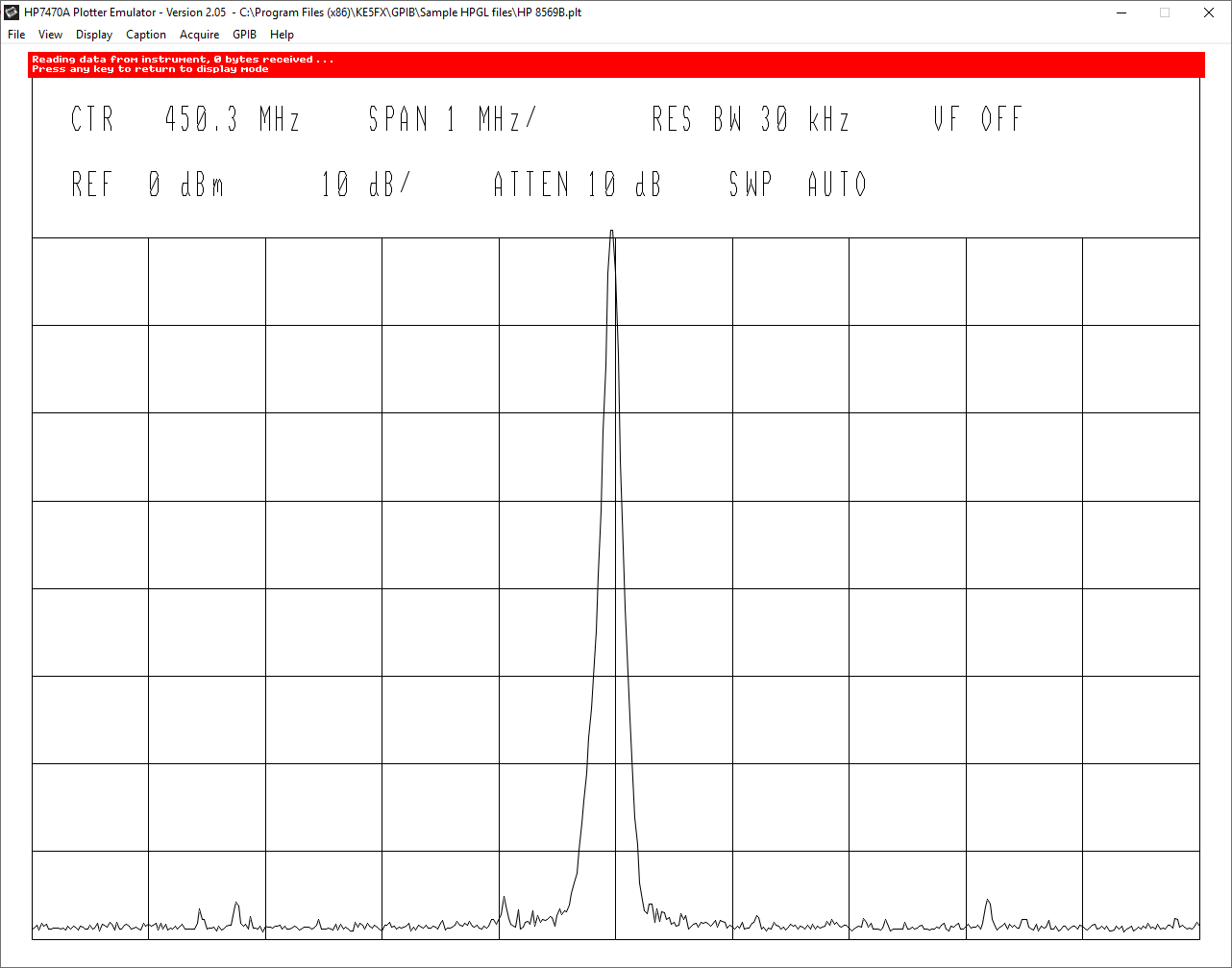Click the 'RES BW 30 kHz' label
Image resolution: width=1232 pixels, height=968 pixels.
click(x=751, y=119)
